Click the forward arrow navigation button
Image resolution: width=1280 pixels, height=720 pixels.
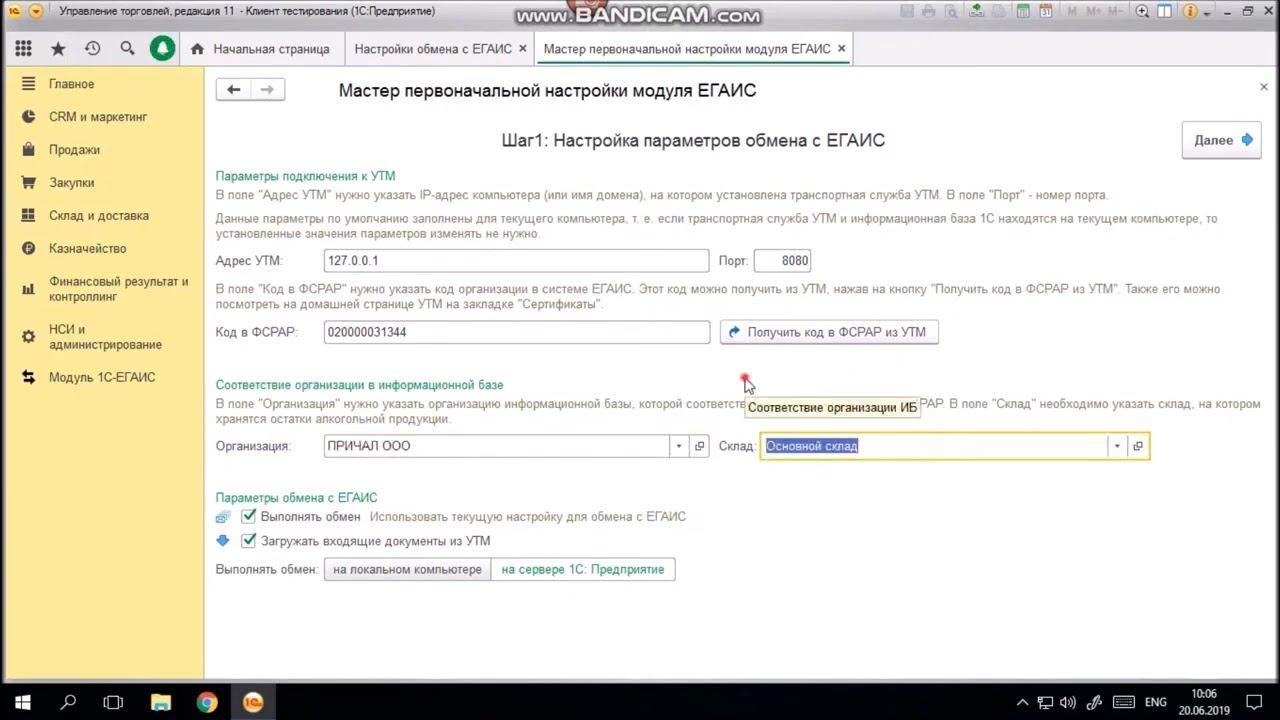coord(267,90)
